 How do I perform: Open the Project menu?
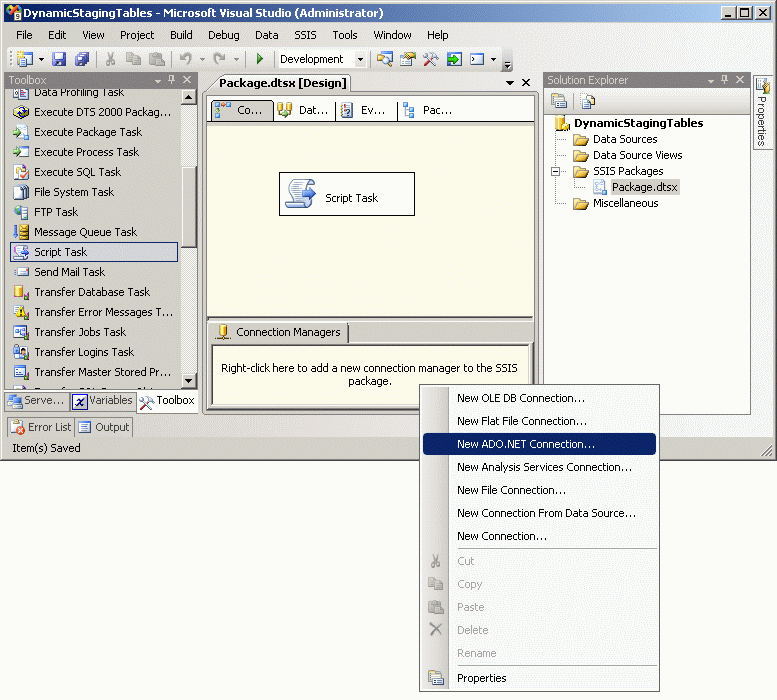(x=137, y=35)
